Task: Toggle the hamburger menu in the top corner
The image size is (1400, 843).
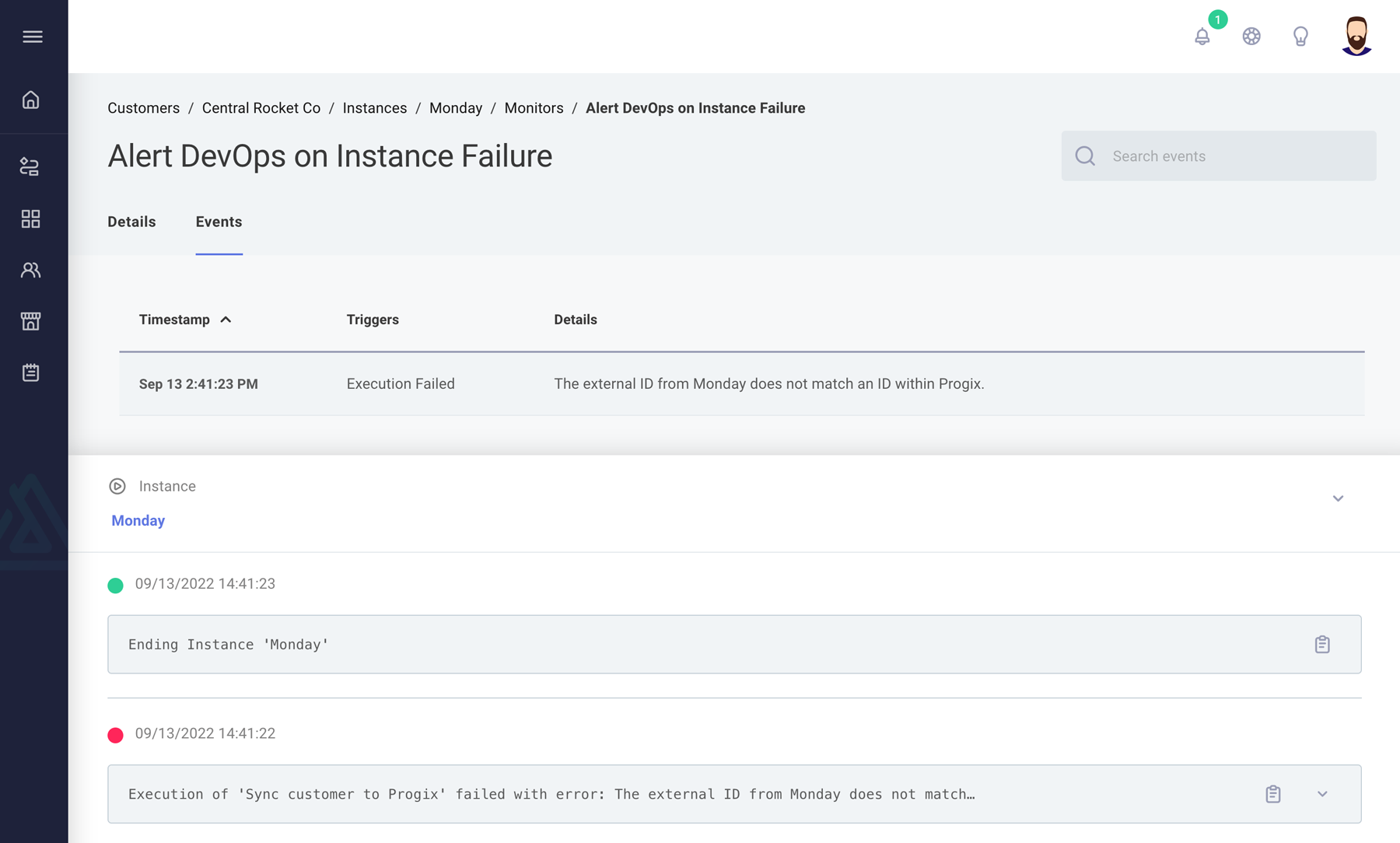Action: point(33,37)
